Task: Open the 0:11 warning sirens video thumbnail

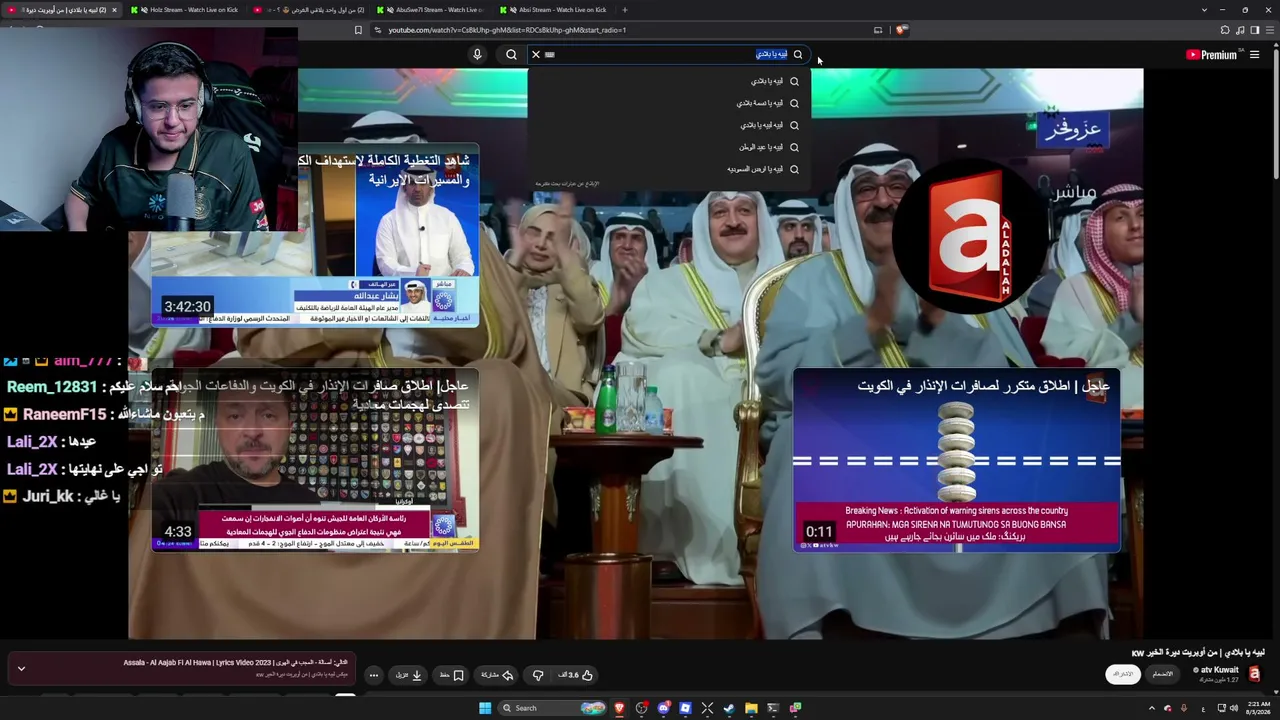Action: [957, 460]
